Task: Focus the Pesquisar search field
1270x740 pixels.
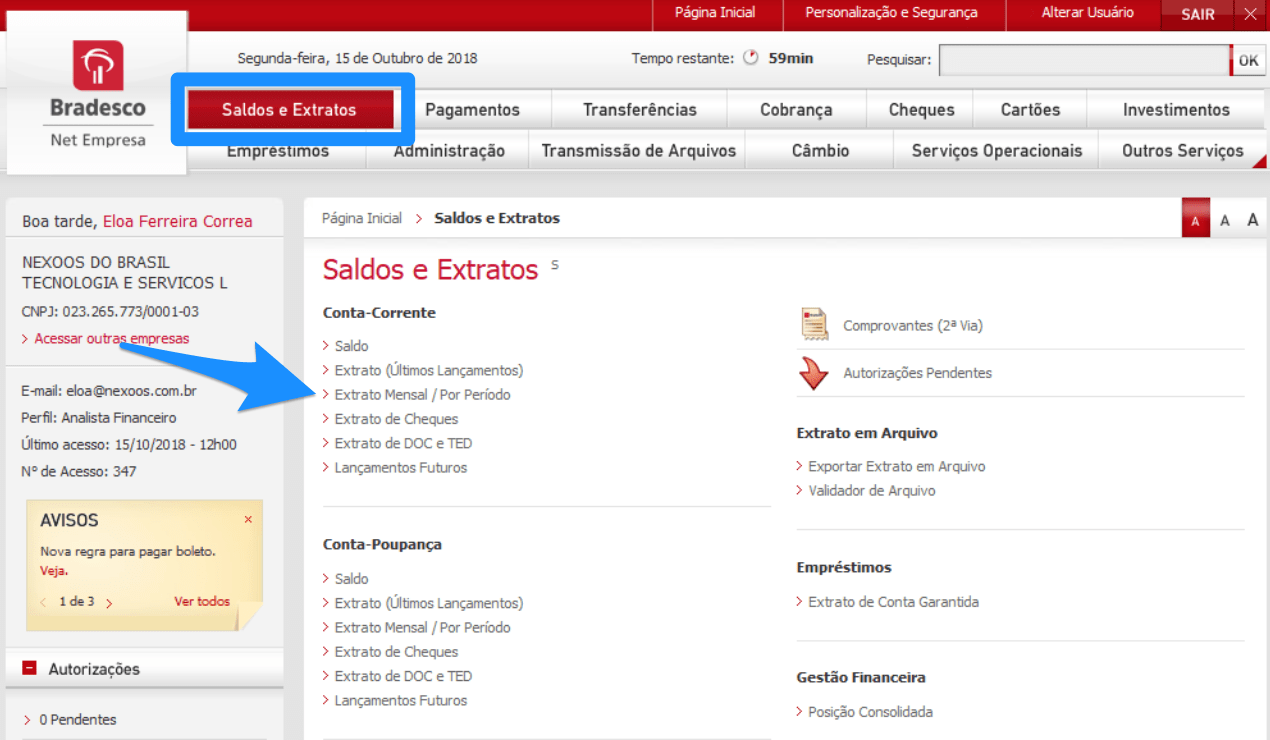Action: coord(1084,60)
